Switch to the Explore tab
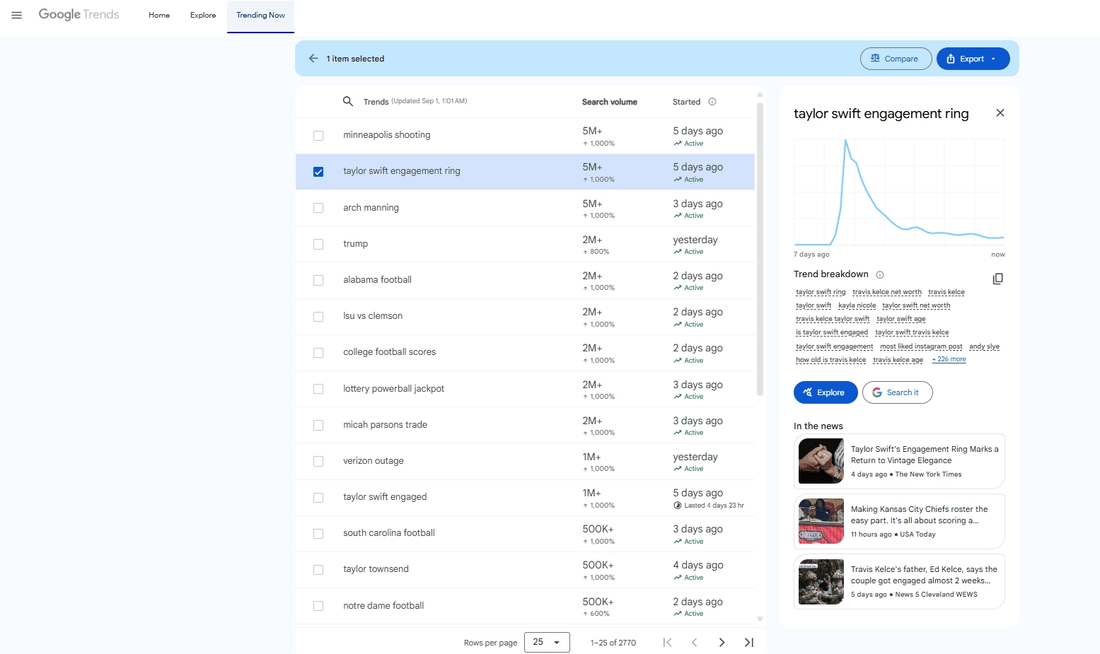 203,16
